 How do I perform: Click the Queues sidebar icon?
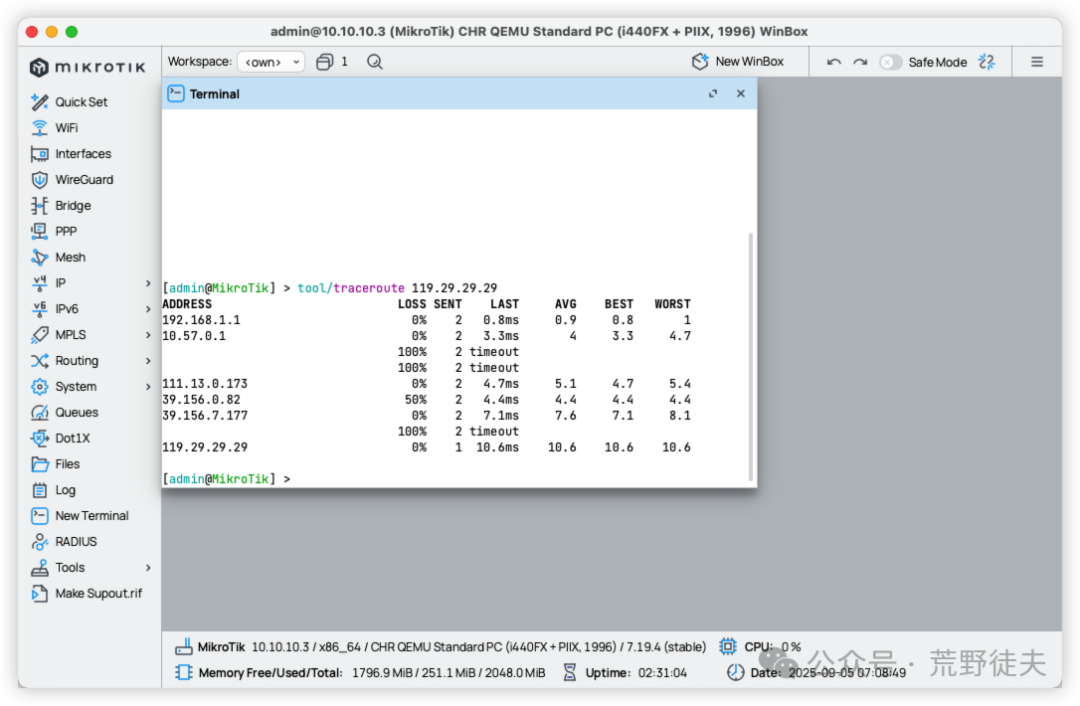39,413
